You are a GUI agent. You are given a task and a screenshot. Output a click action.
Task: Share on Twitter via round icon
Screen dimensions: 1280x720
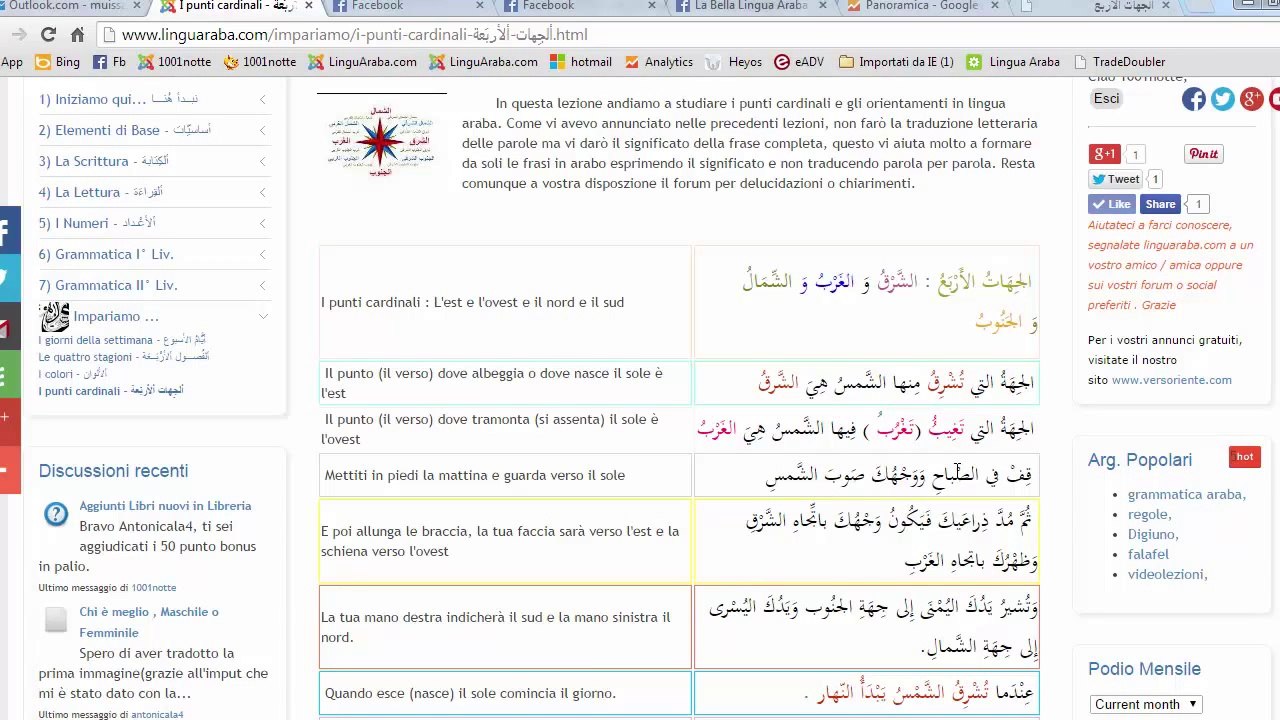(x=1223, y=99)
